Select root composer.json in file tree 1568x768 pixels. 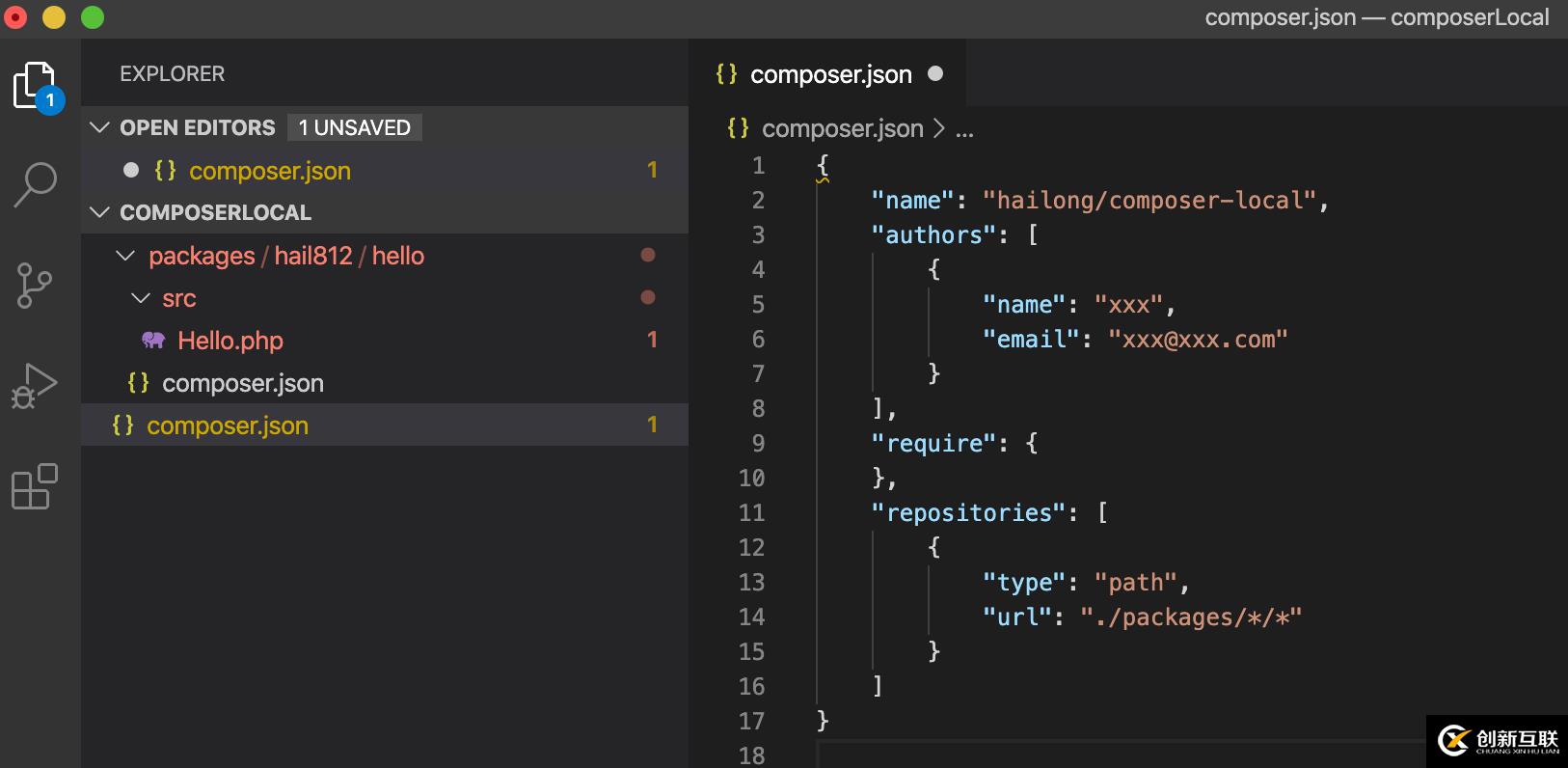228,425
